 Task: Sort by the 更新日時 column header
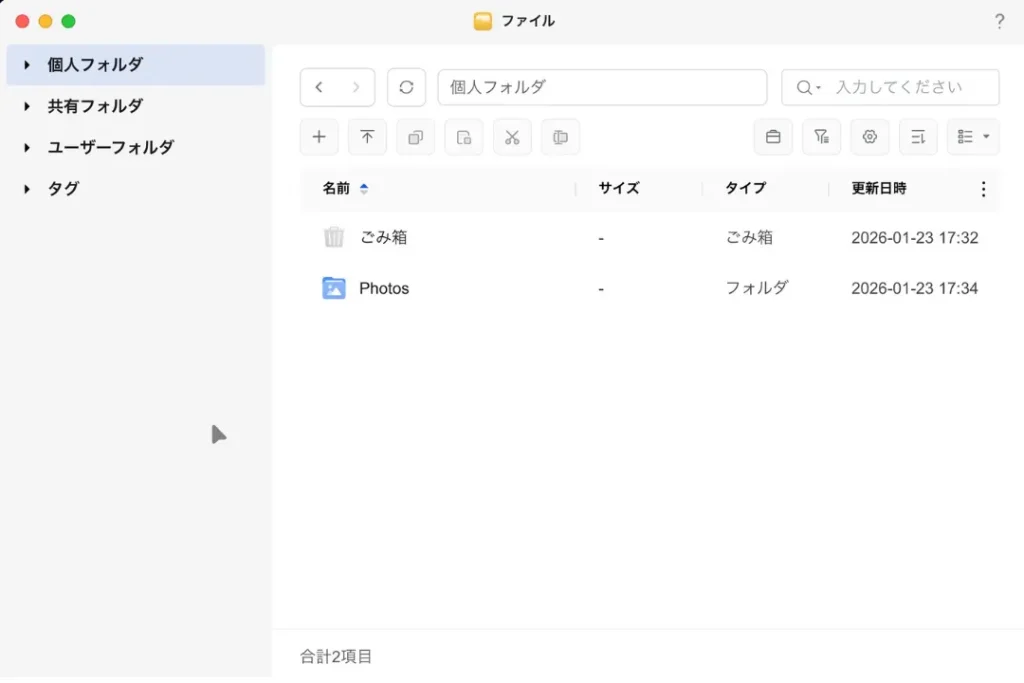[x=878, y=188]
